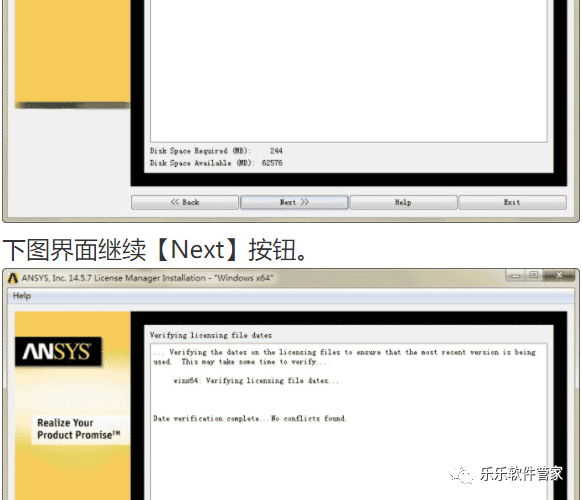Click the Help button beside Next

pos(403,202)
